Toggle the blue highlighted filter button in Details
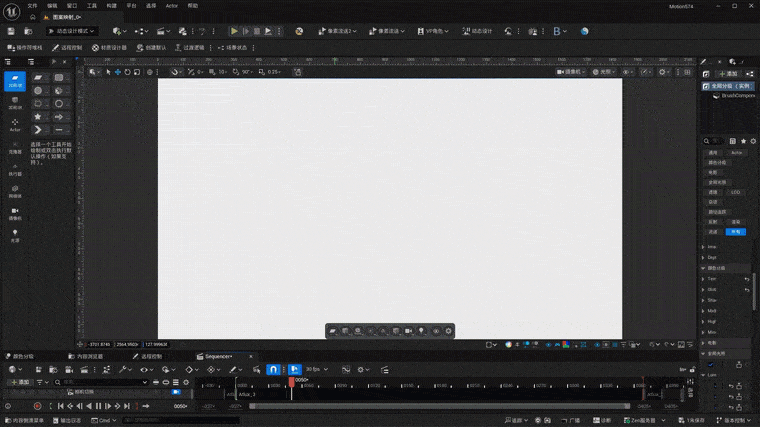 [736, 232]
